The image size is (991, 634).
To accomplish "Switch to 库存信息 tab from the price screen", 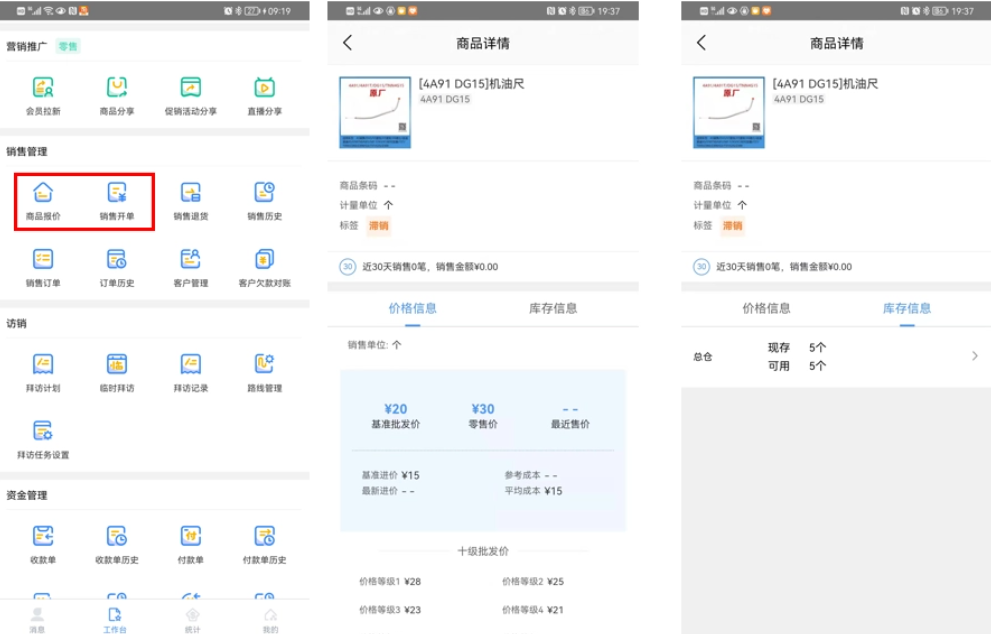I will tap(553, 308).
